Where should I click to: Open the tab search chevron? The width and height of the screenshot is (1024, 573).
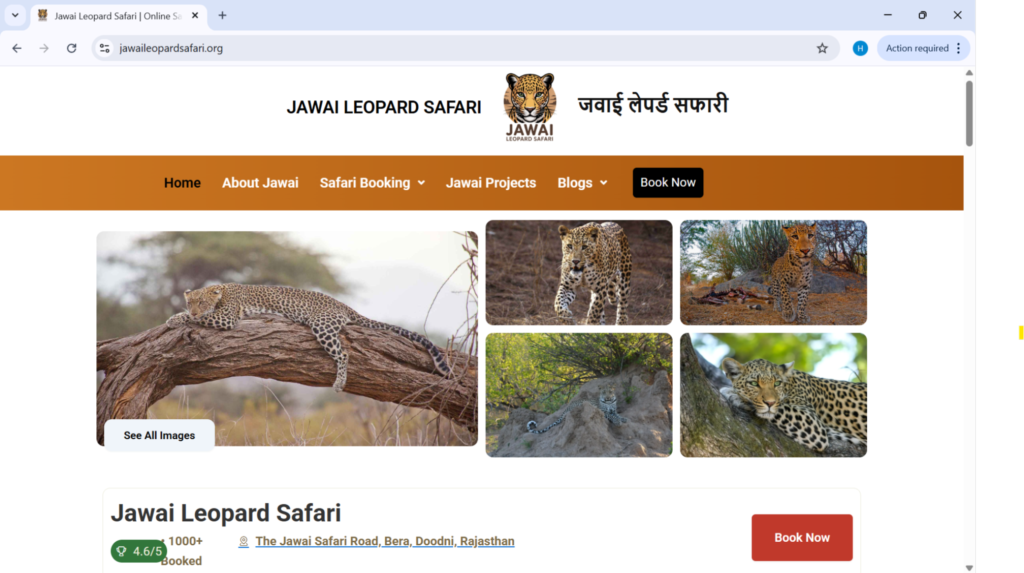point(15,16)
